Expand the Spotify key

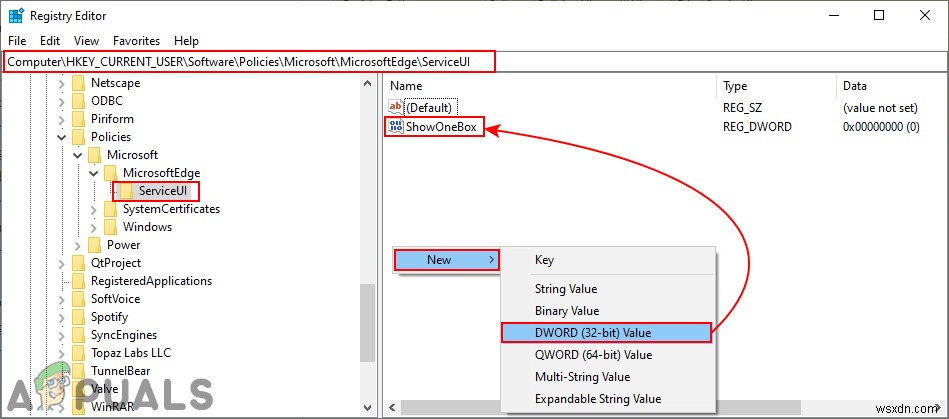click(x=62, y=317)
